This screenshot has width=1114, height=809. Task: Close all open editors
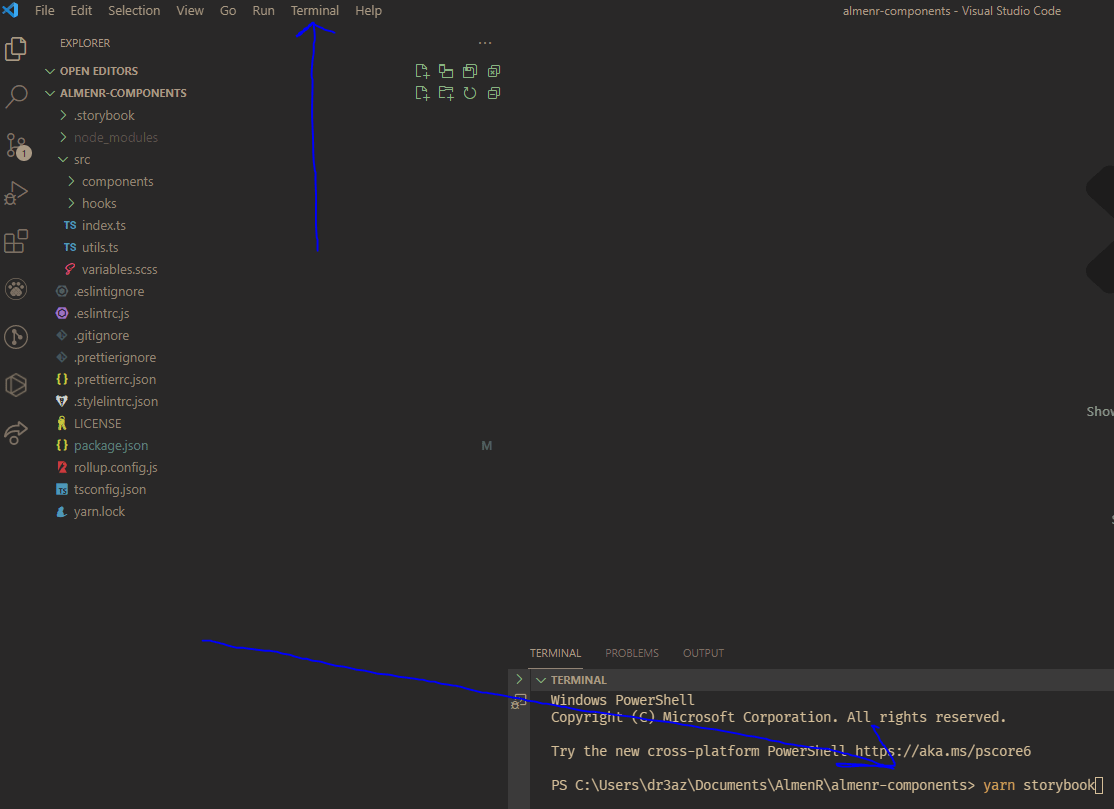[x=494, y=71]
